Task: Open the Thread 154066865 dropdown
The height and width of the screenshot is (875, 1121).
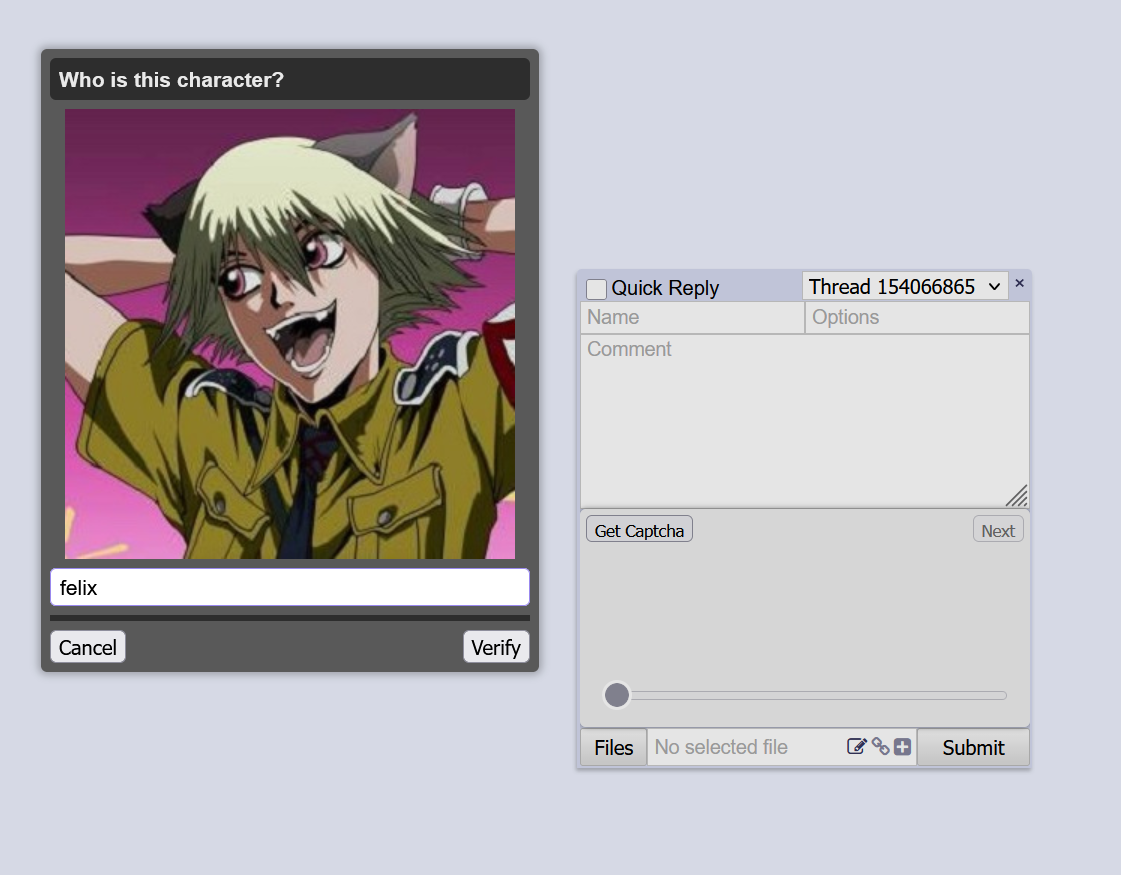Action: click(905, 287)
